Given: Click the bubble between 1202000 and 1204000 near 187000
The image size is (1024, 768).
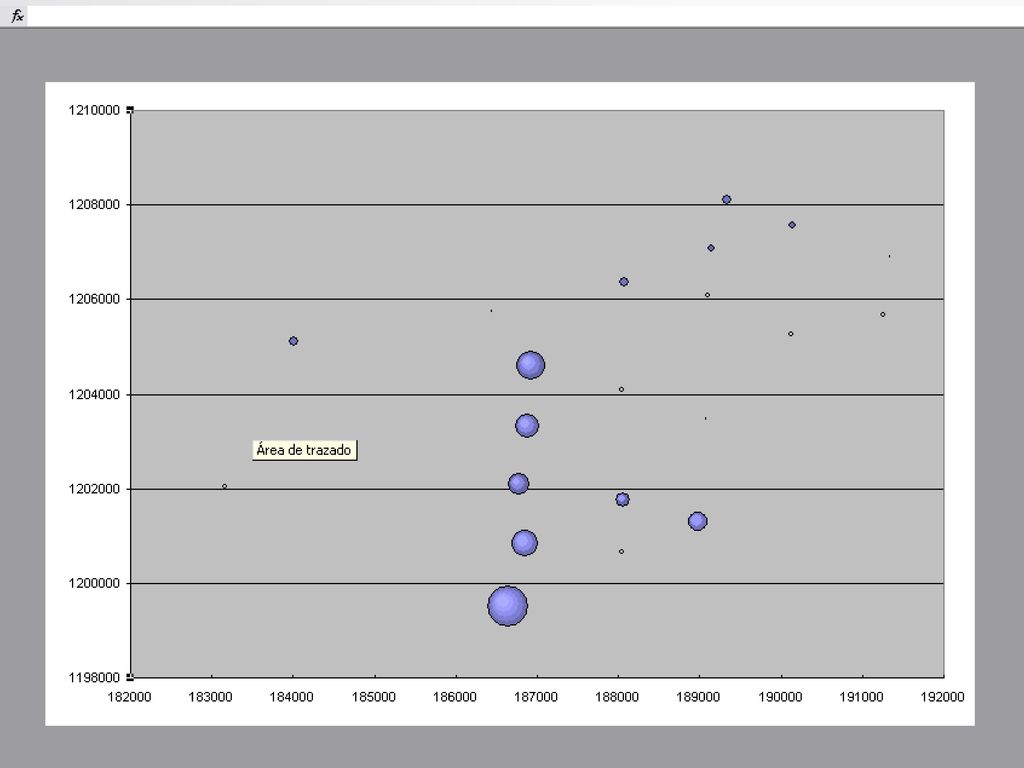Looking at the screenshot, I should tap(527, 426).
